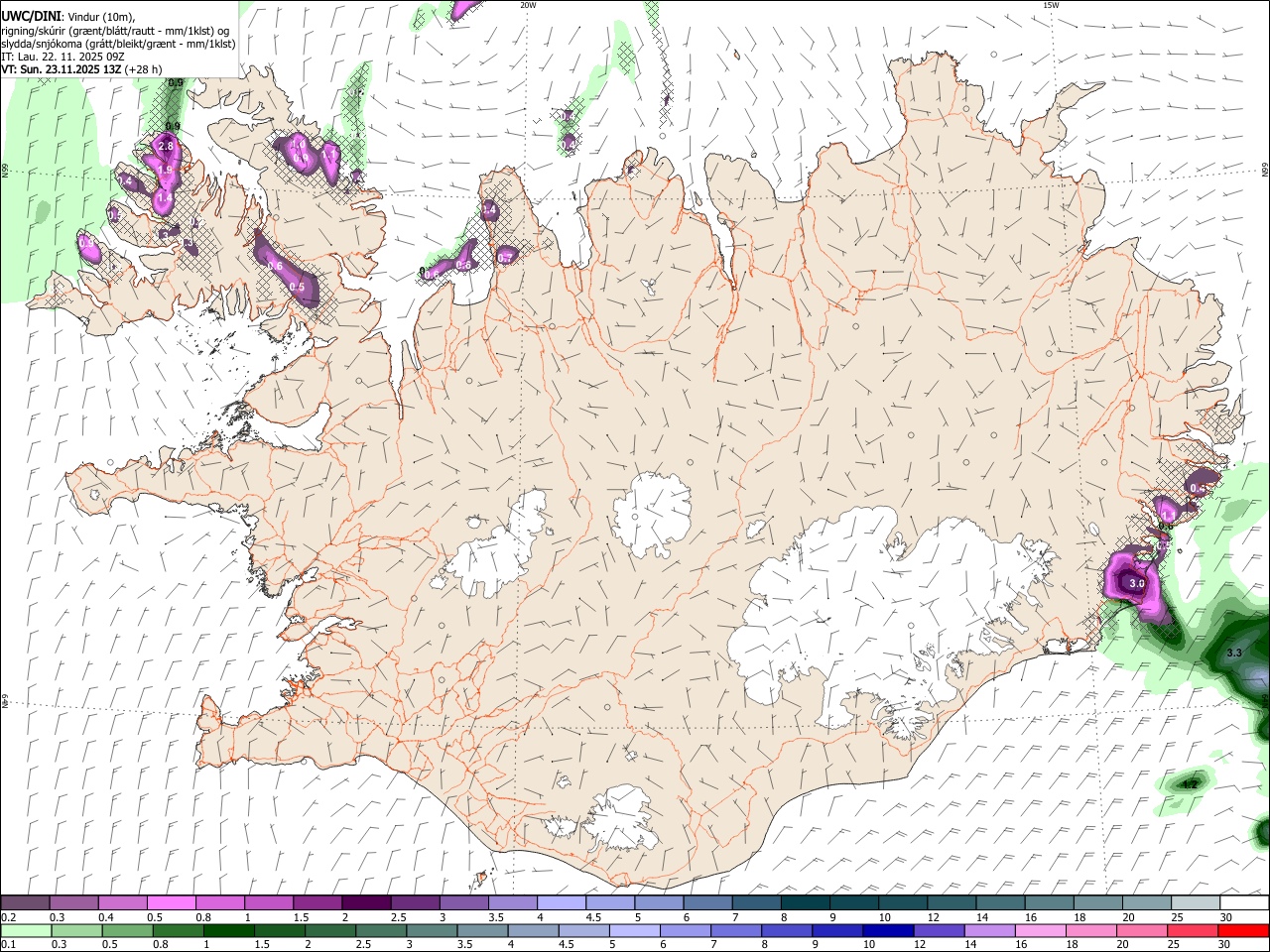Pick rain legend swatch between 14 and 16
Screen dimensions: 1270x952
coord(990,930)
